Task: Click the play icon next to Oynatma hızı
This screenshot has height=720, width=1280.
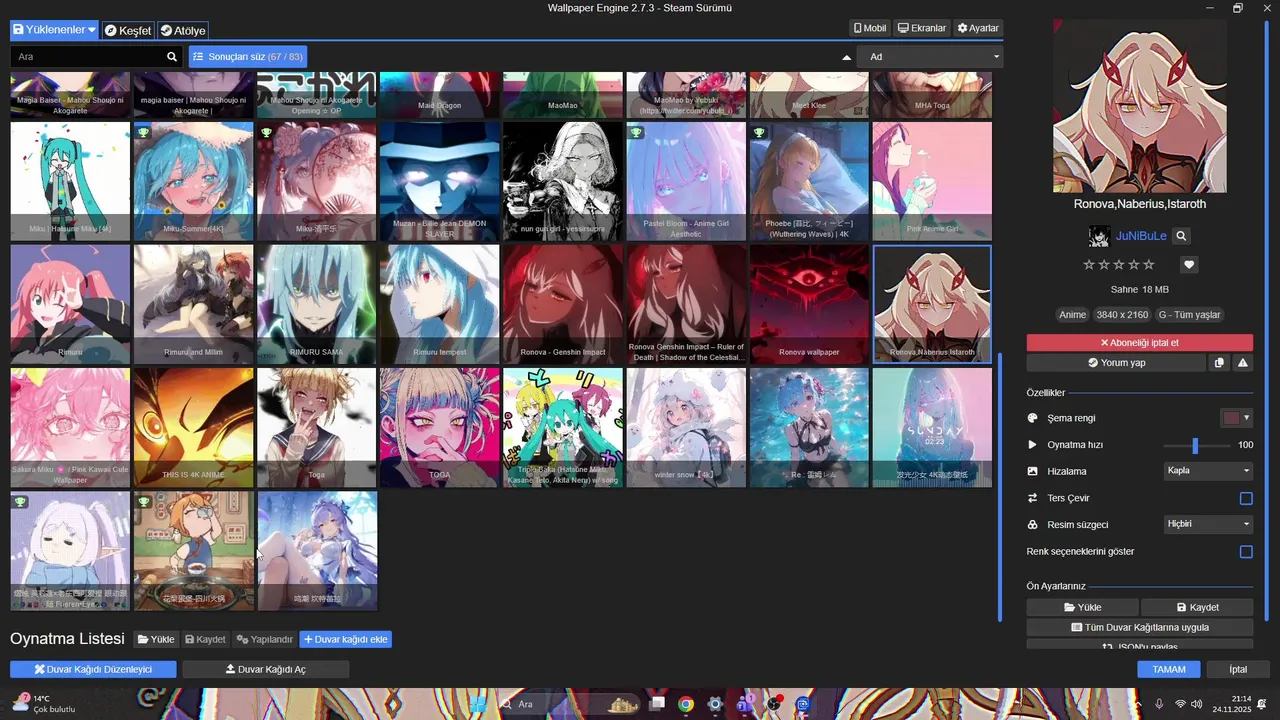Action: [1033, 445]
